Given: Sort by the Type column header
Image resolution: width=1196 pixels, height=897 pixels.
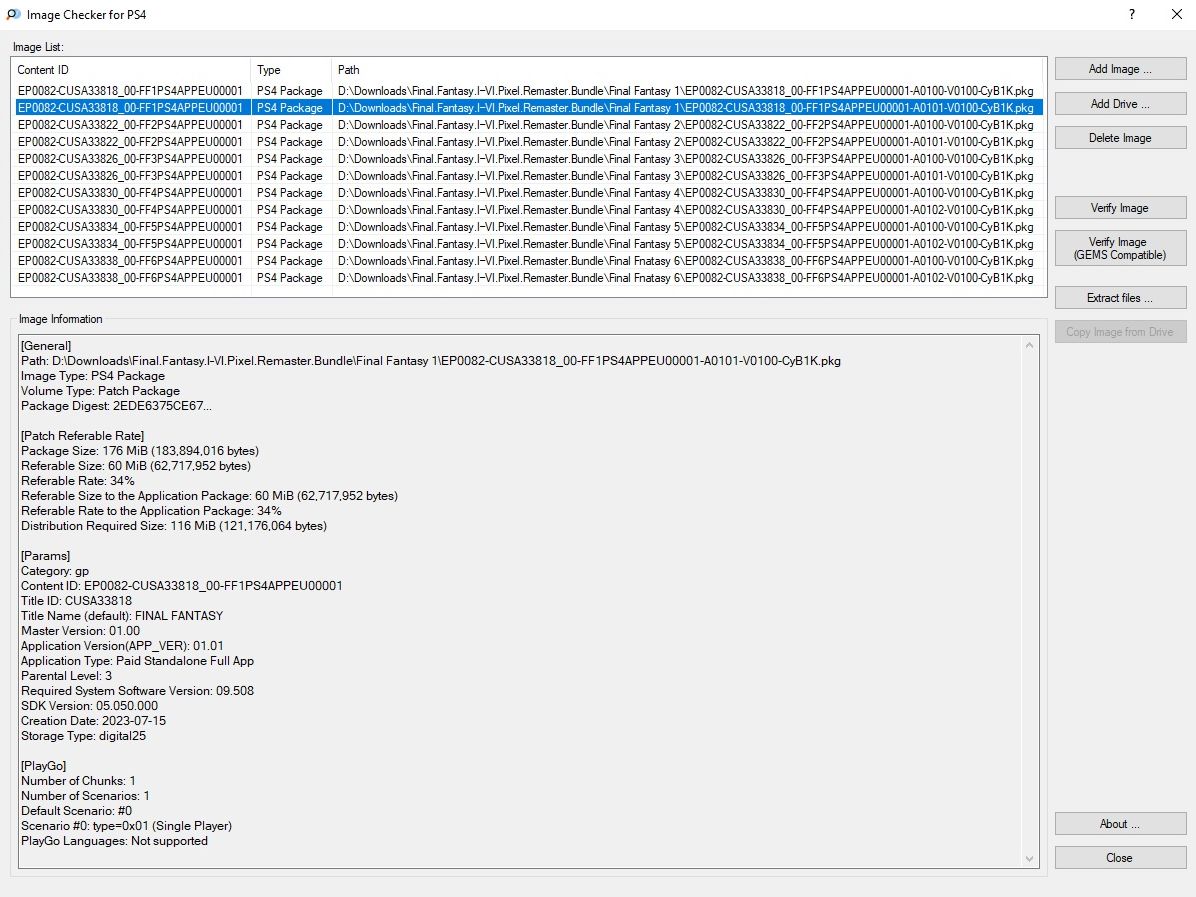Looking at the screenshot, I should (x=291, y=69).
